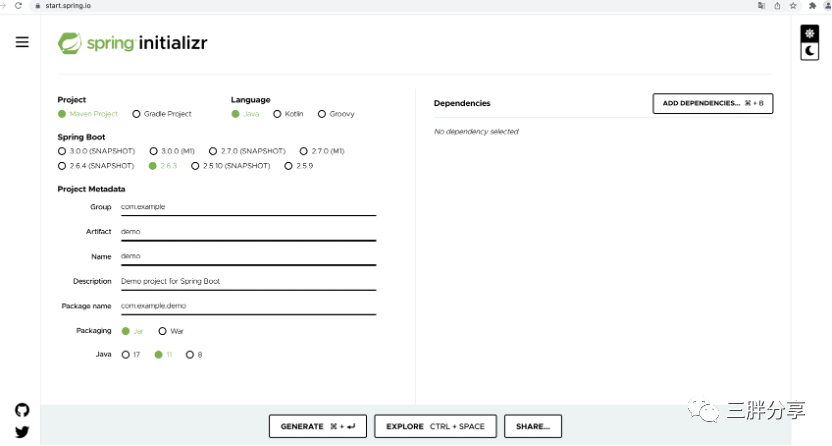Click the browser share icon
The width and height of the screenshot is (832, 446).
pyautogui.click(x=777, y=6)
